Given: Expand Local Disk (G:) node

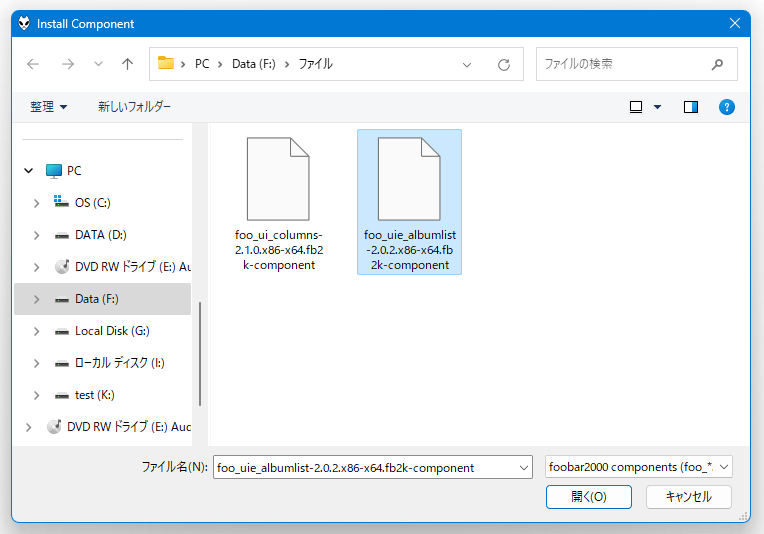Looking at the screenshot, I should tap(37, 331).
